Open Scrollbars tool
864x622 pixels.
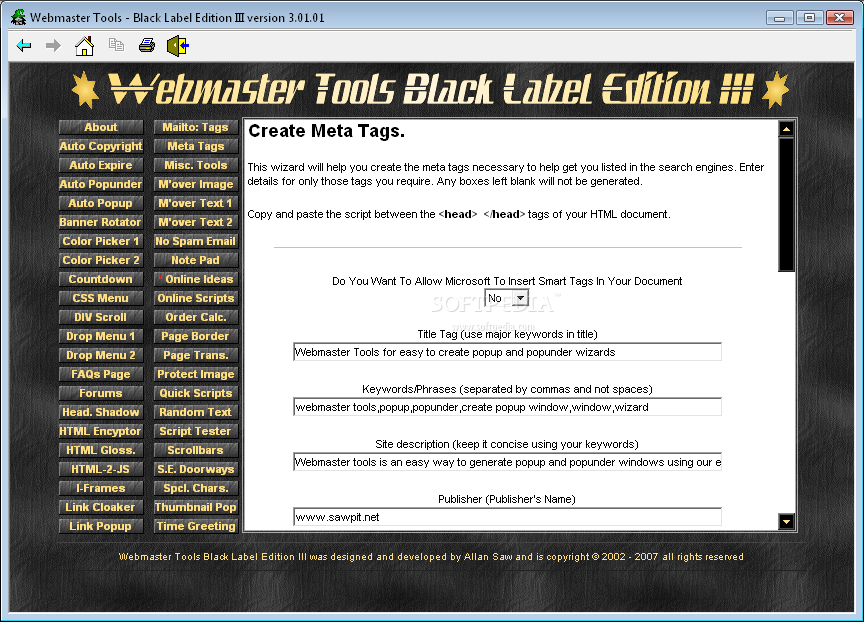[196, 450]
